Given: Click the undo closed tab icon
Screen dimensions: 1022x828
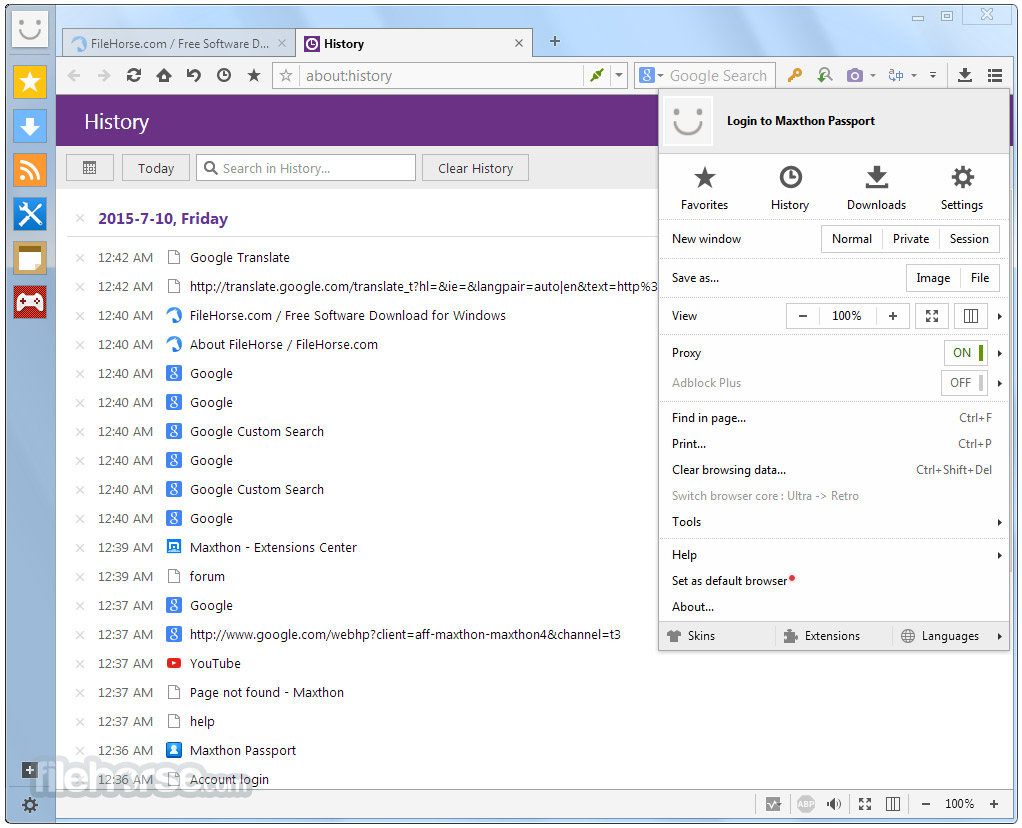Looking at the screenshot, I should click(x=194, y=76).
